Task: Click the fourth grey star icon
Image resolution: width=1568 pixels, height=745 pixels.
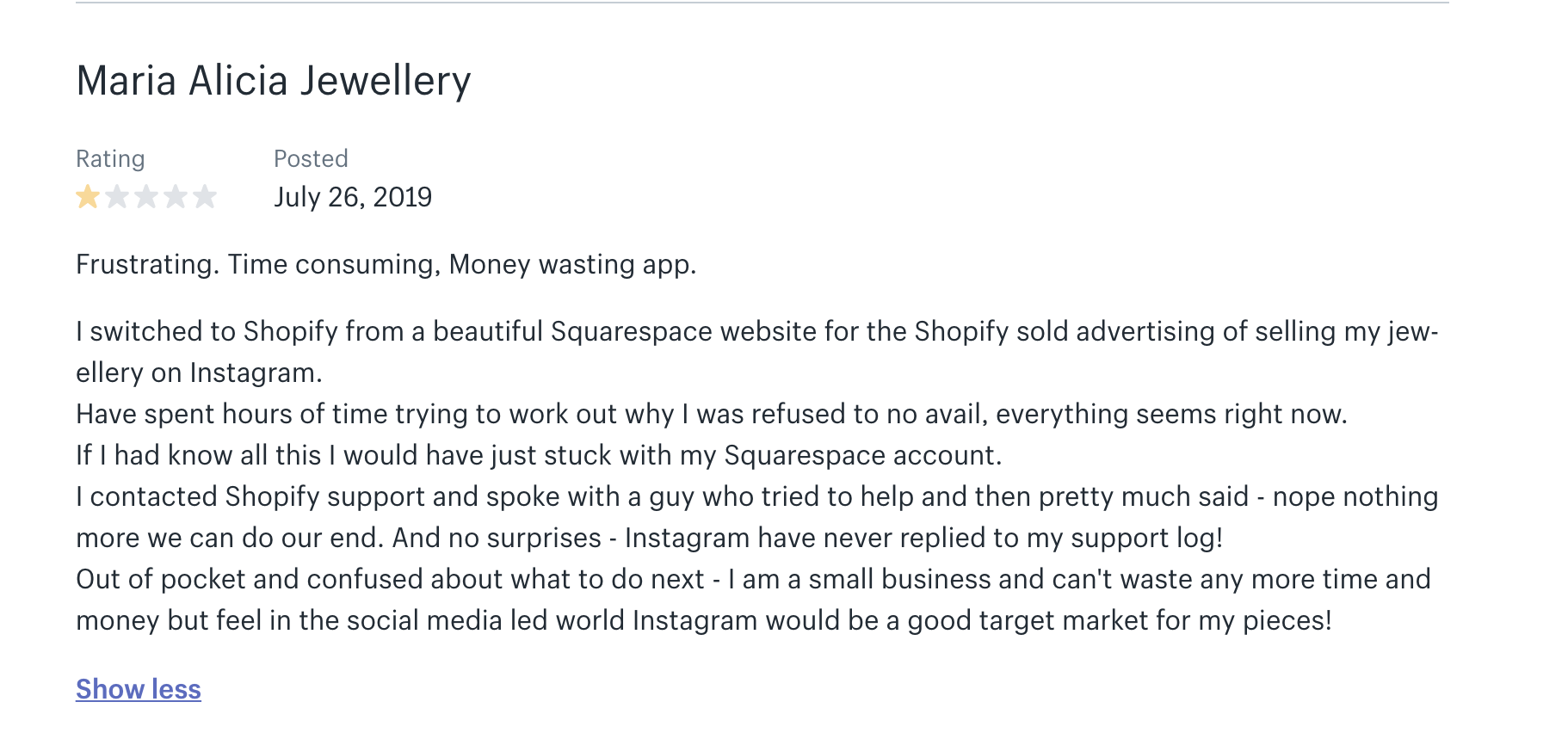Action: point(176,197)
